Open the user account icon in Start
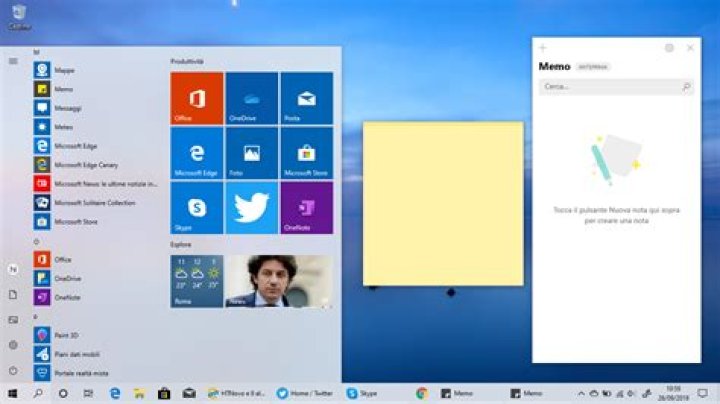The width and height of the screenshot is (720, 404). click(x=13, y=269)
